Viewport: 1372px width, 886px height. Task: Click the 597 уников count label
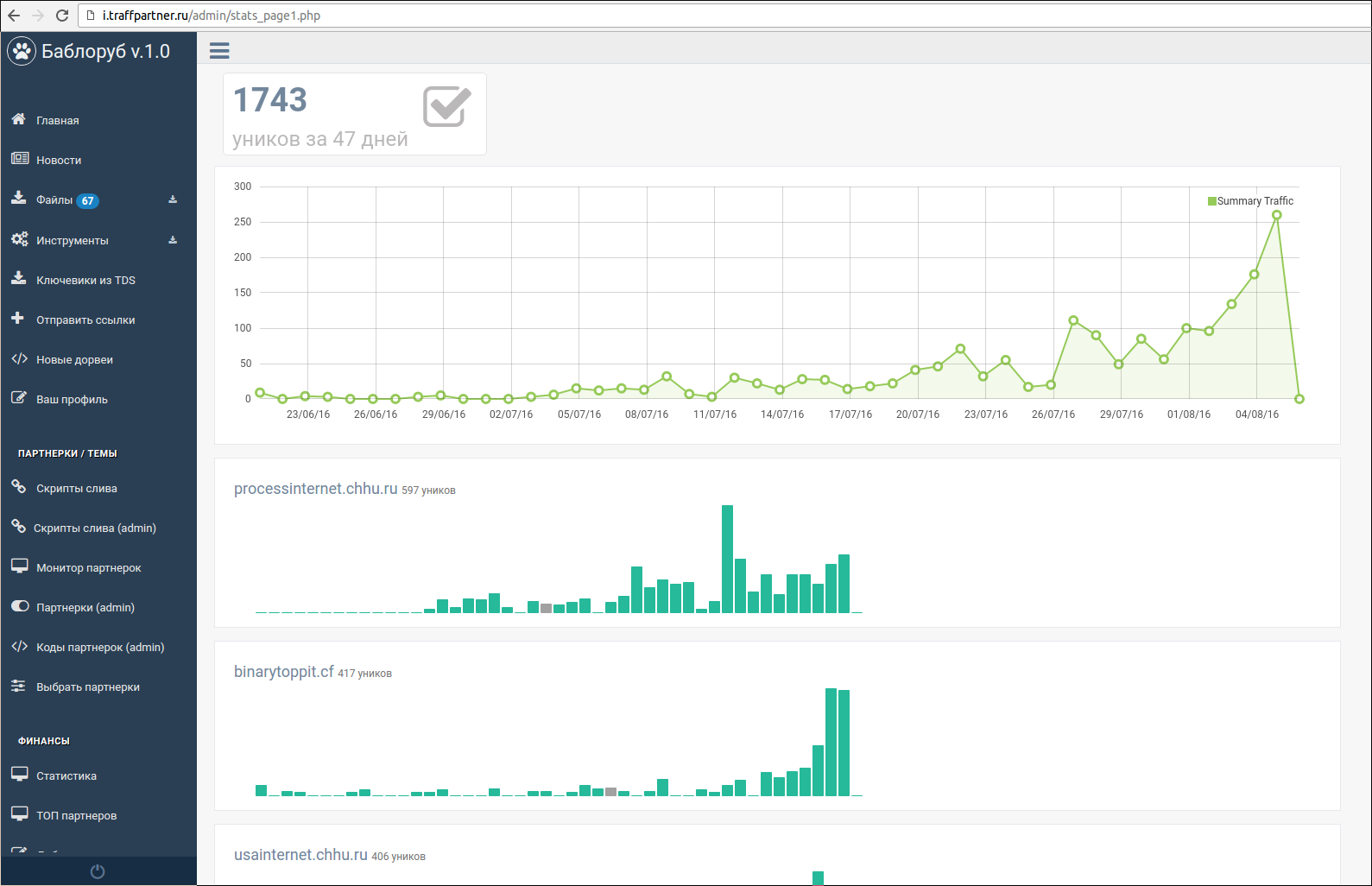pos(428,490)
